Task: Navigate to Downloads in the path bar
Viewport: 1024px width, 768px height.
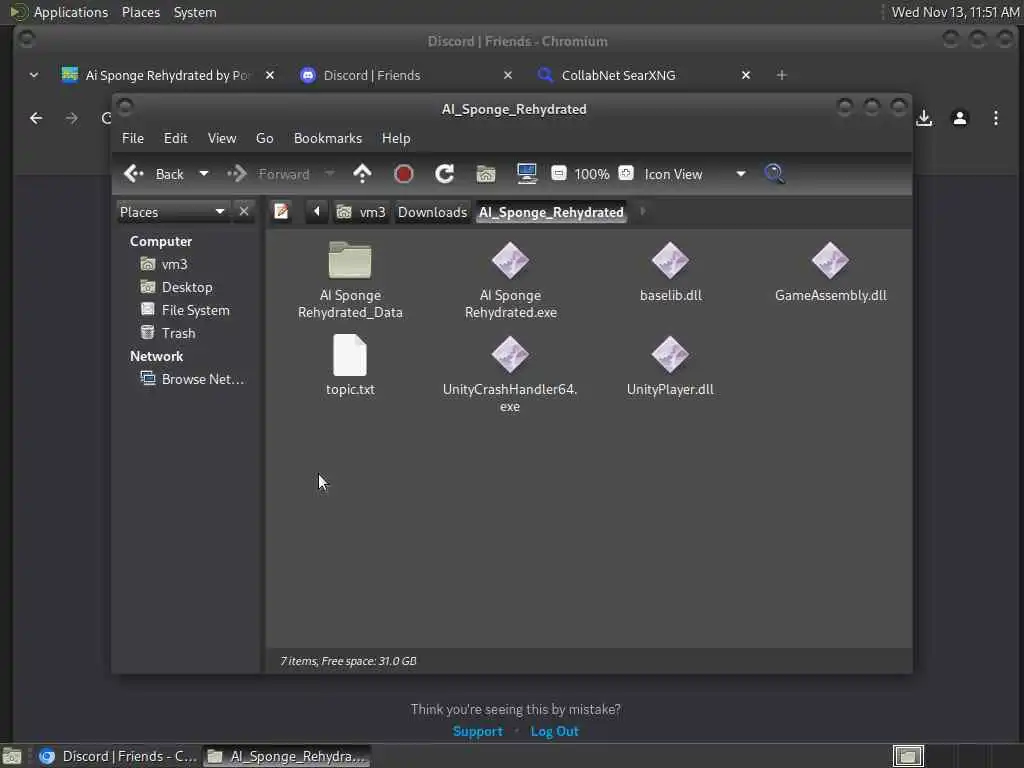Action: pos(432,212)
